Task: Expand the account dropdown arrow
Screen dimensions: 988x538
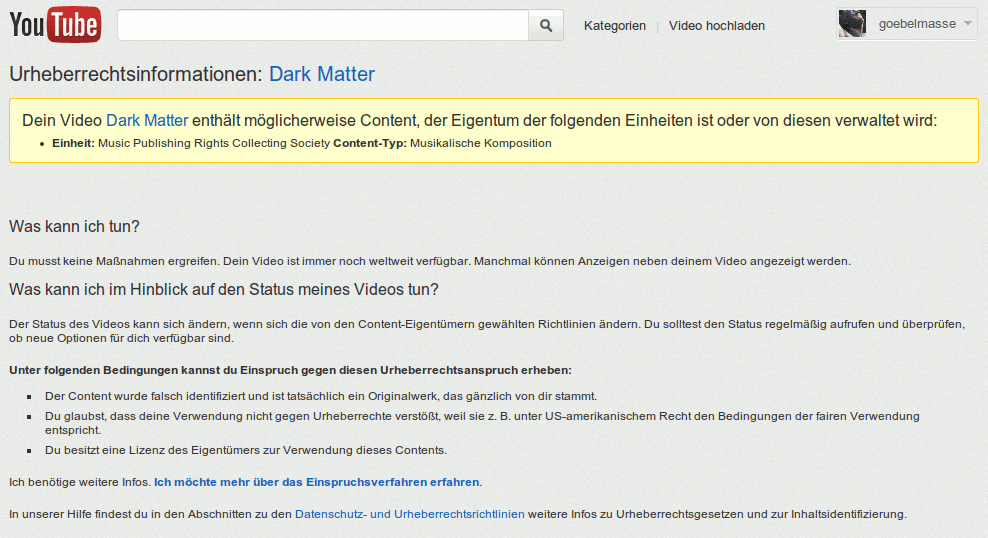Action: tap(968, 23)
